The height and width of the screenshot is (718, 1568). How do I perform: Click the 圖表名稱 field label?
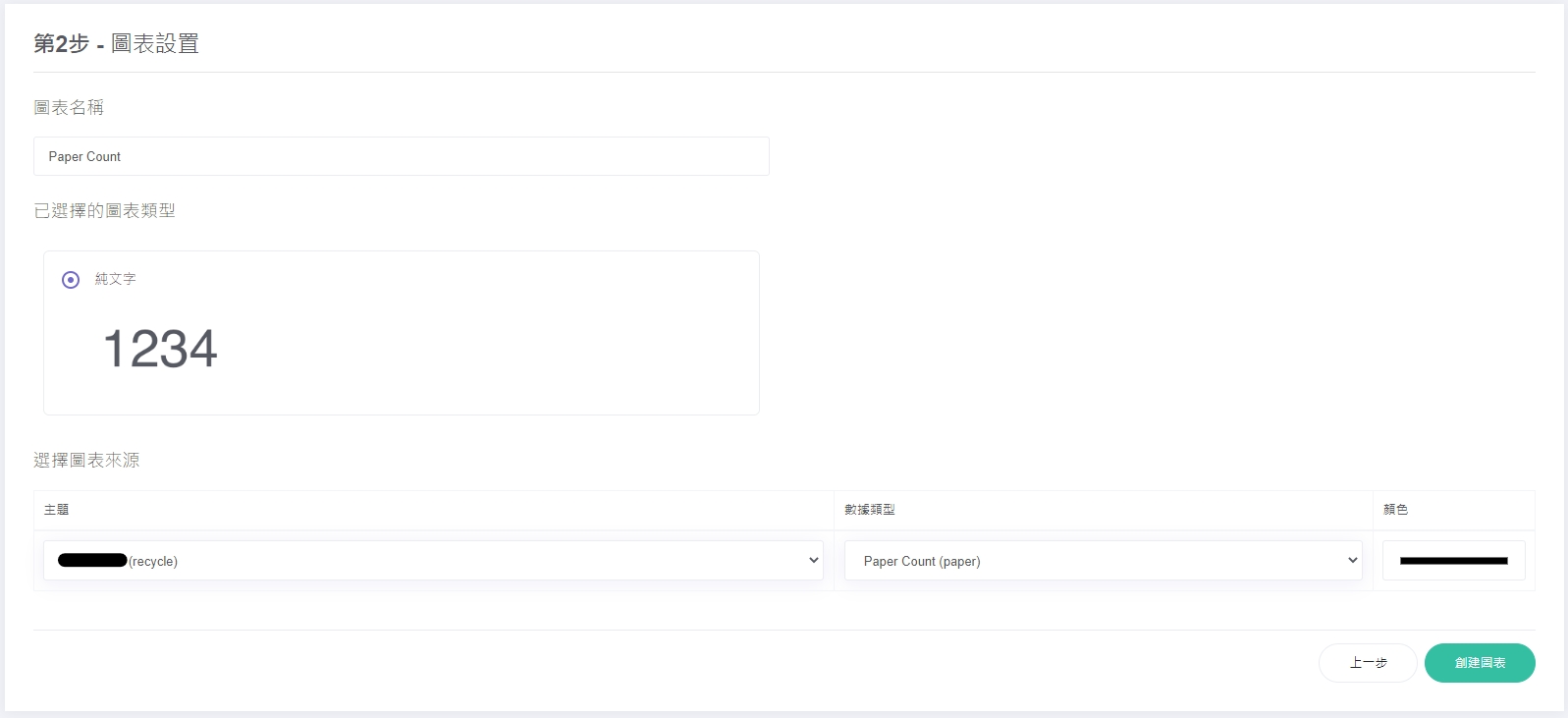coord(69,107)
